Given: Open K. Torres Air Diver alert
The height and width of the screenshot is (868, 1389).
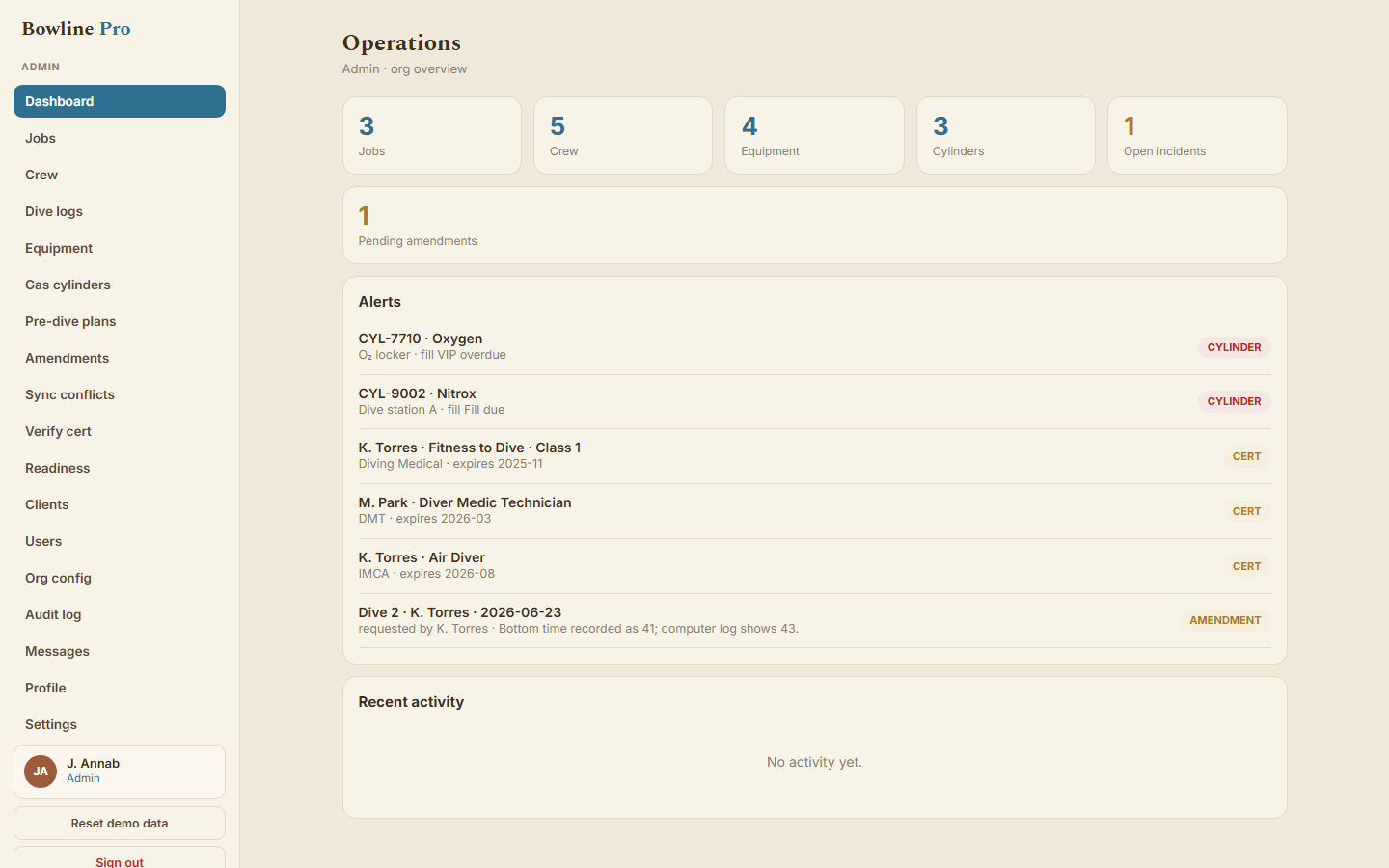Looking at the screenshot, I should 815,566.
